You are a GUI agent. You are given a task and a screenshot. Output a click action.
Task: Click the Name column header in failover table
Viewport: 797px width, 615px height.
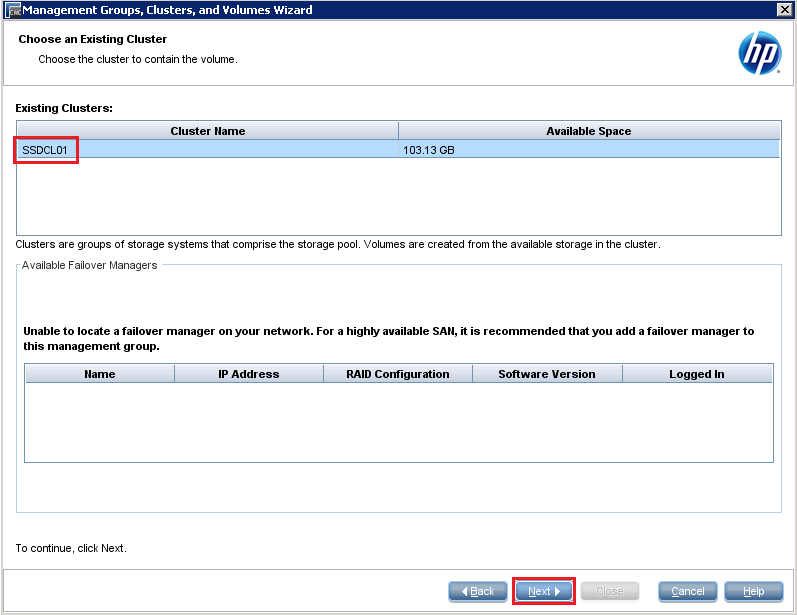(99, 374)
